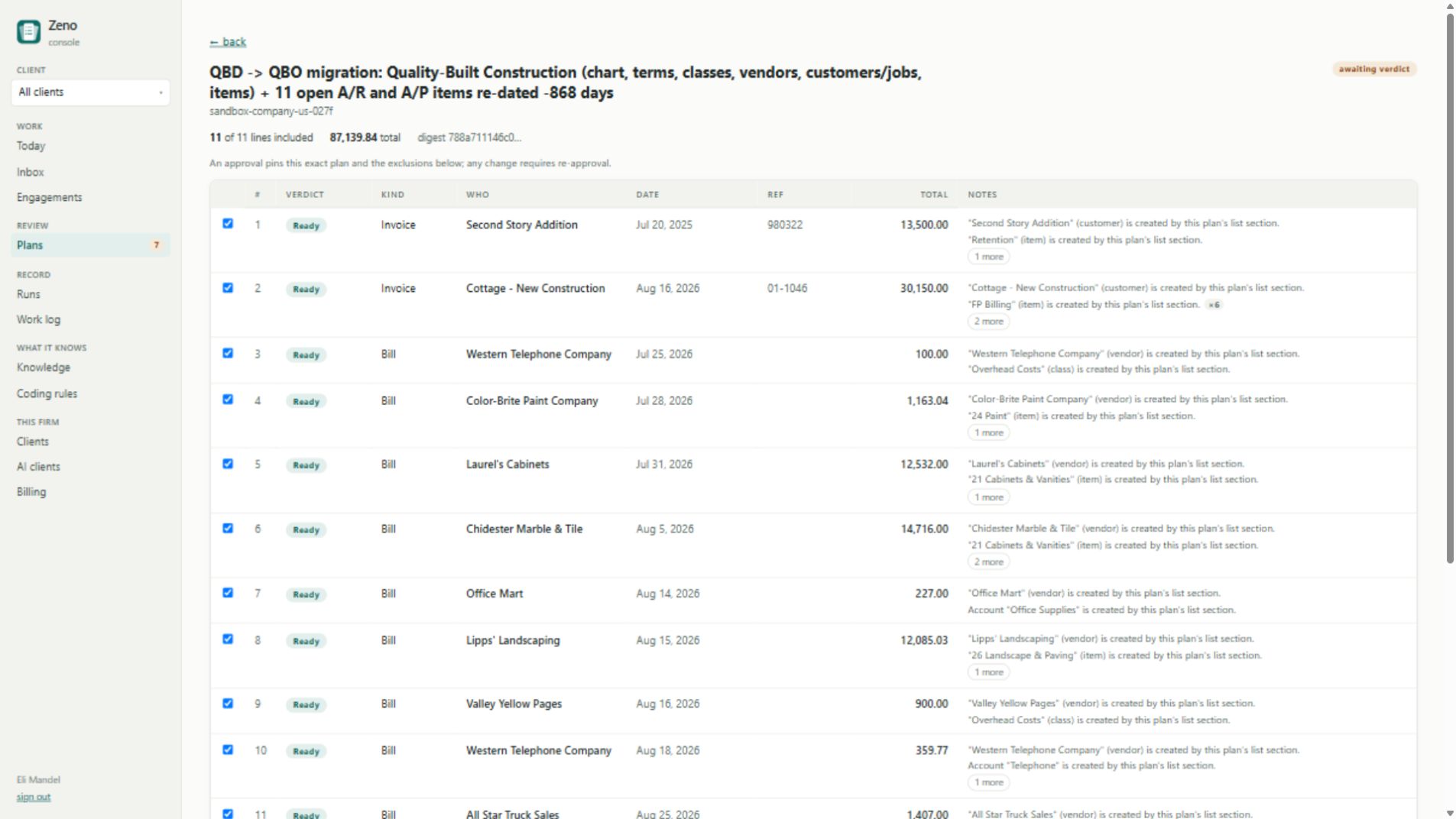Image resolution: width=1456 pixels, height=819 pixels.
Task: Click the Office Mart vendor name
Action: pos(495,594)
